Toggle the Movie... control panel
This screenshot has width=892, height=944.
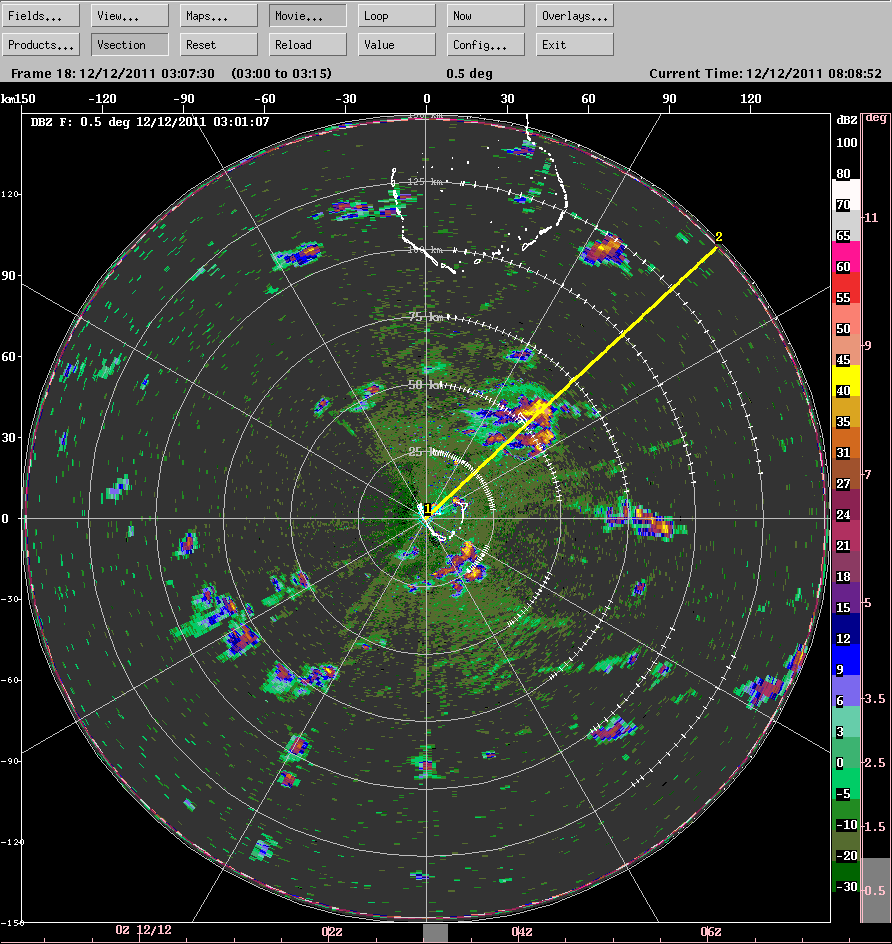308,16
